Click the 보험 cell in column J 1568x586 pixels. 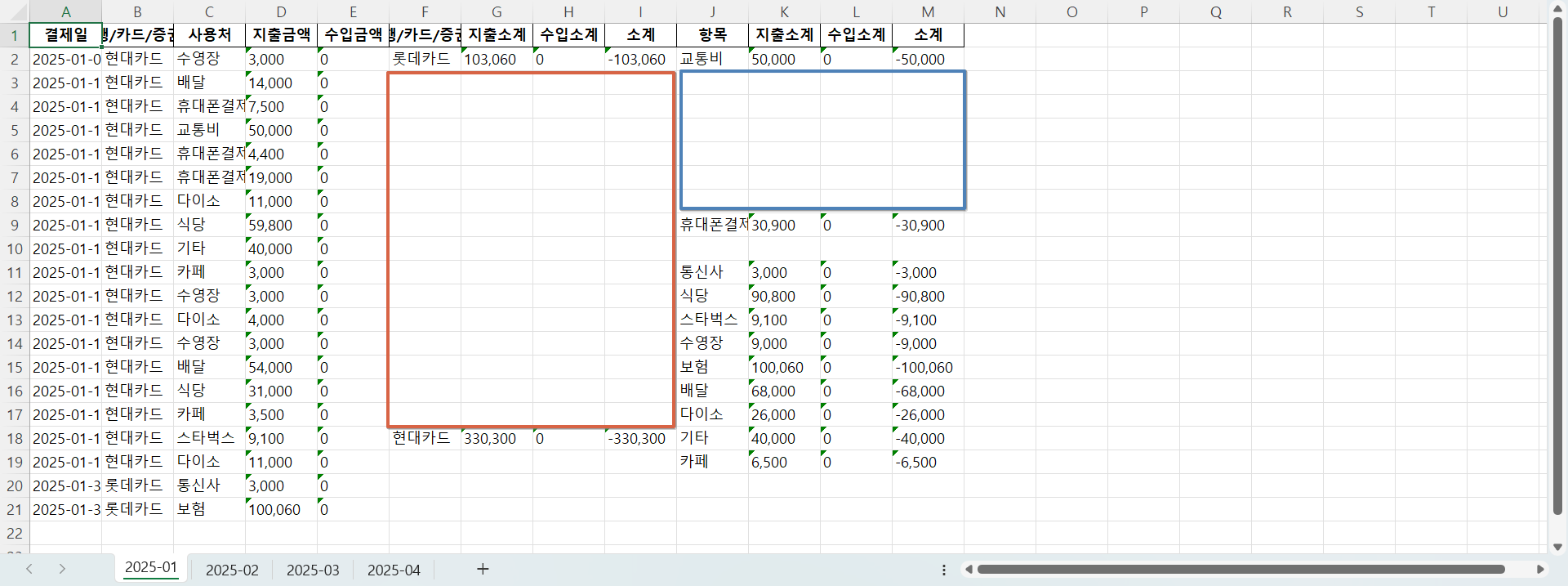click(x=712, y=367)
